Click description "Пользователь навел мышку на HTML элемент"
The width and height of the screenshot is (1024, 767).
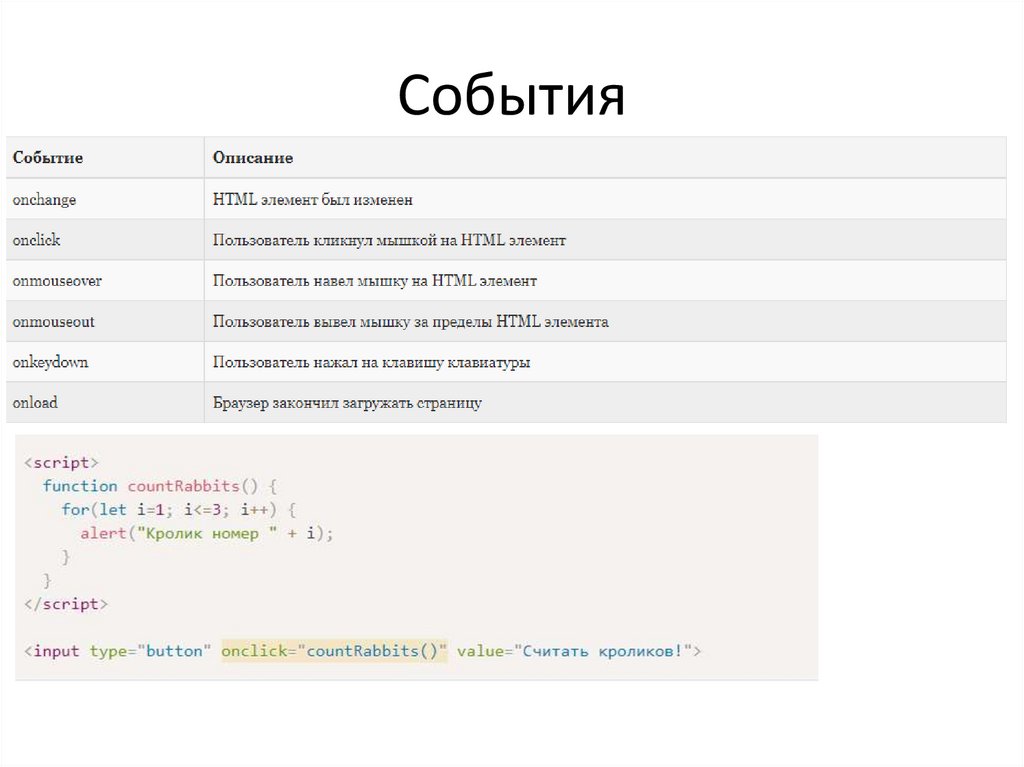(x=375, y=281)
